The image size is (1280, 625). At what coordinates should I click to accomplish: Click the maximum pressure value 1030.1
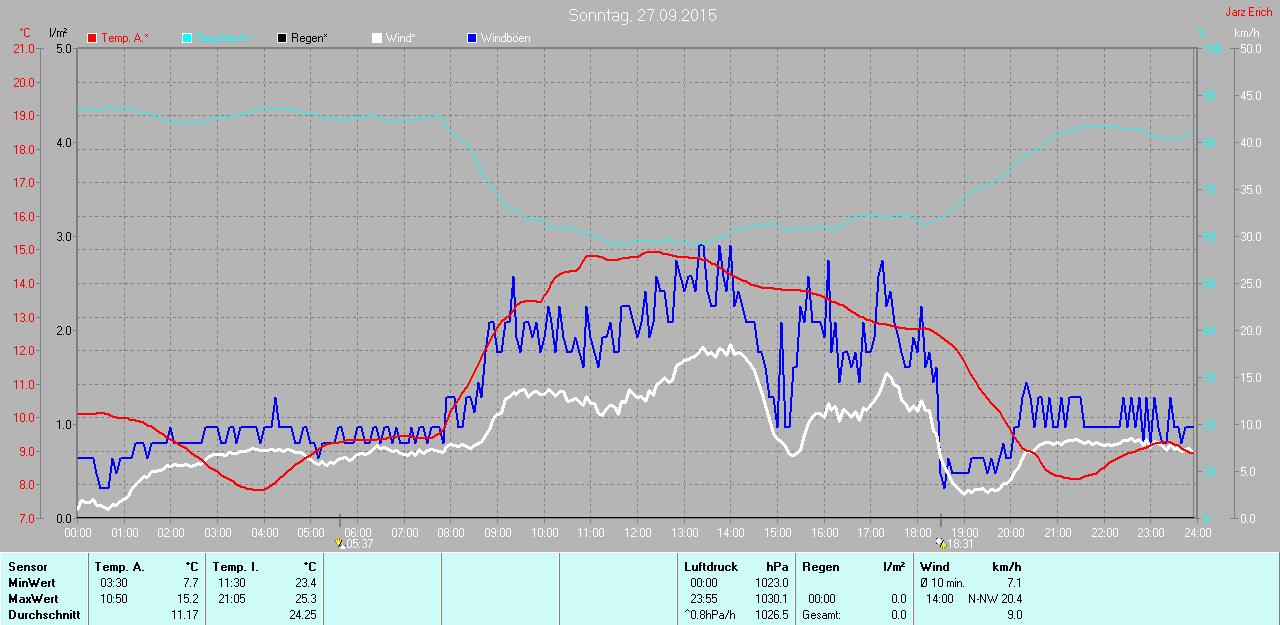[x=772, y=598]
